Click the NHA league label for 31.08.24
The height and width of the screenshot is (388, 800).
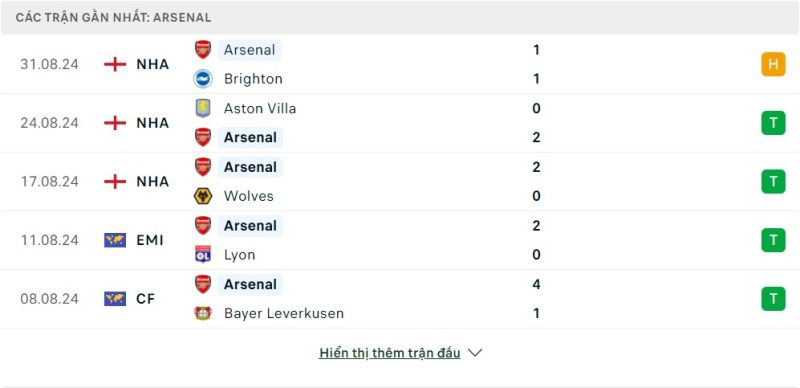click(x=153, y=64)
